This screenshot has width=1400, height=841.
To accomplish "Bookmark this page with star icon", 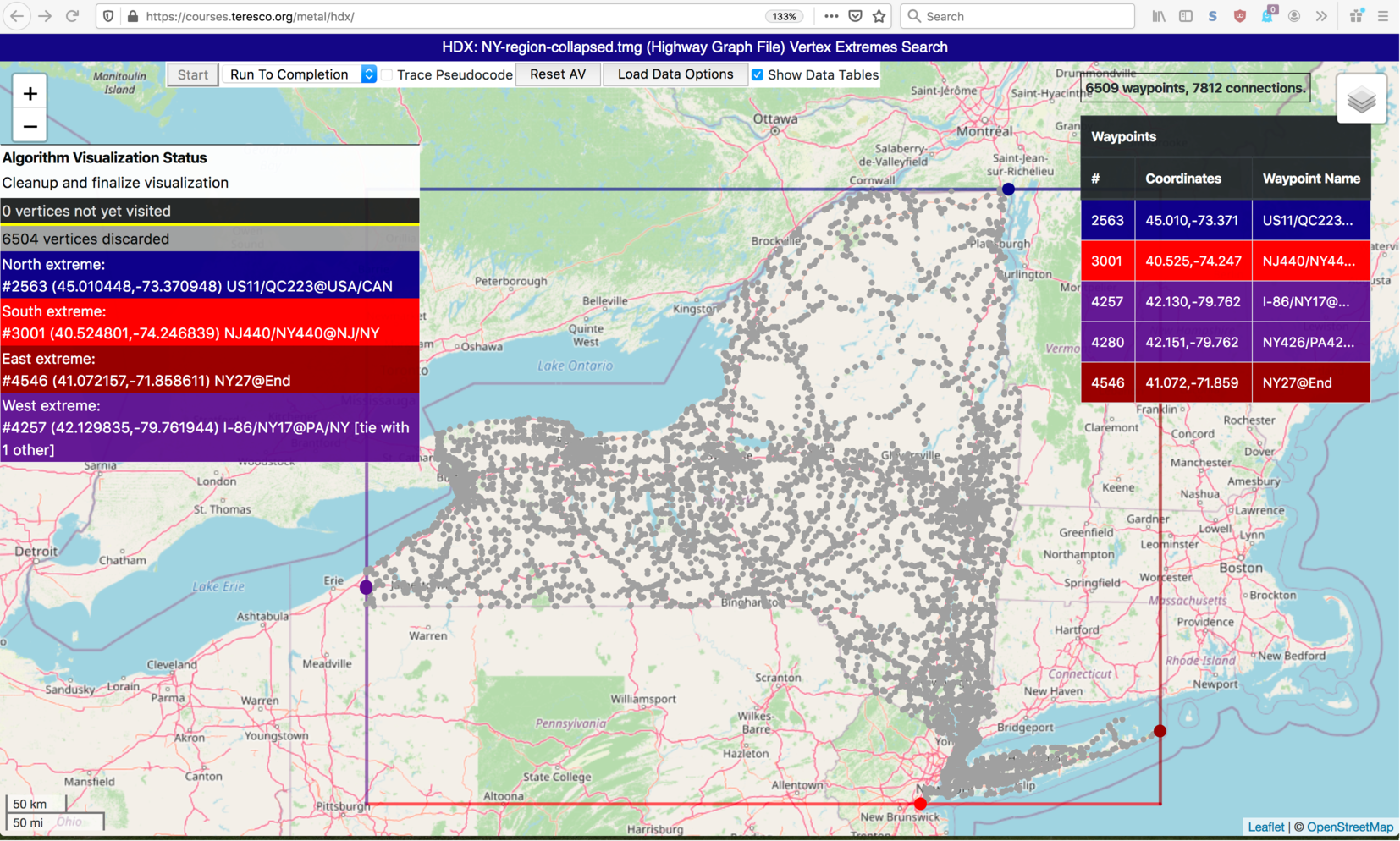I will [x=879, y=16].
